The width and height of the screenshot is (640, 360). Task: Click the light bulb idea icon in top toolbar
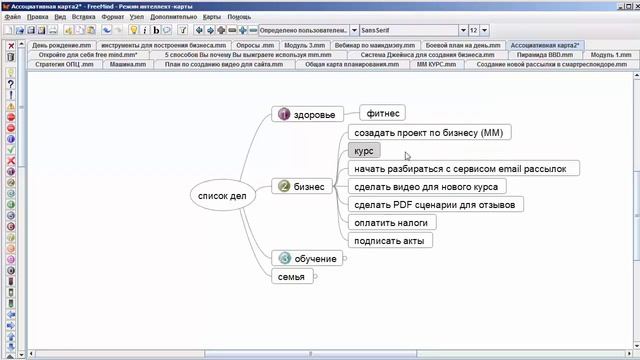click(133, 30)
